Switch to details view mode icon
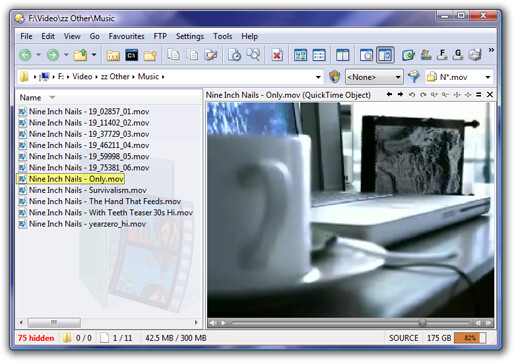The width and height of the screenshot is (514, 362). [319, 55]
